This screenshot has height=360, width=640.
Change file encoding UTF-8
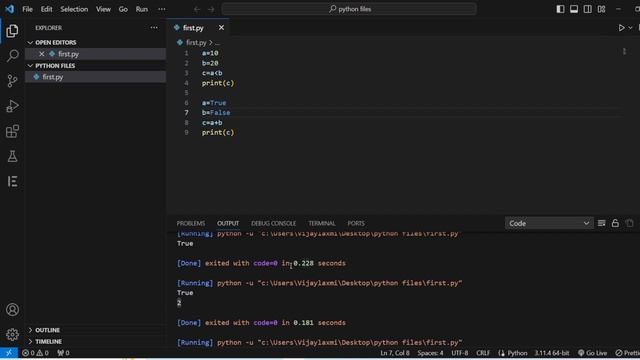(460, 353)
